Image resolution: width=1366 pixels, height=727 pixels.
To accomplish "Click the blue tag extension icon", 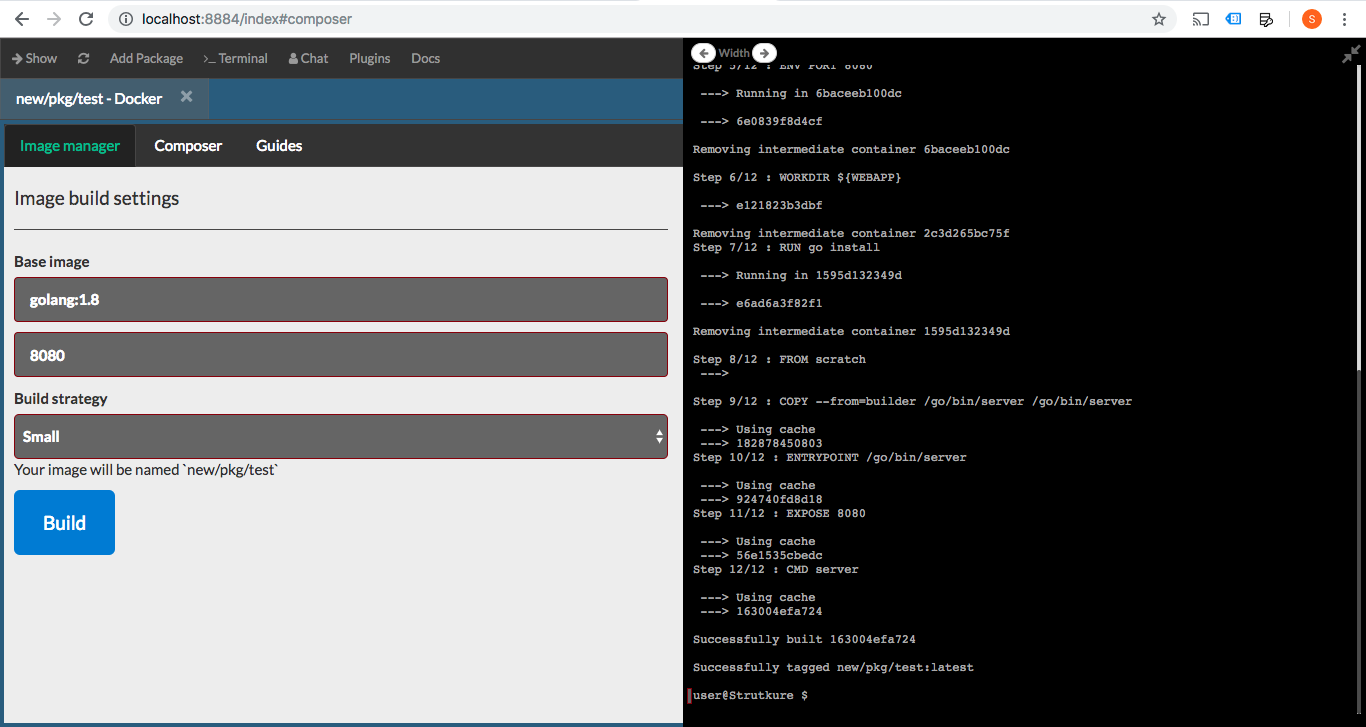I will tap(1234, 19).
